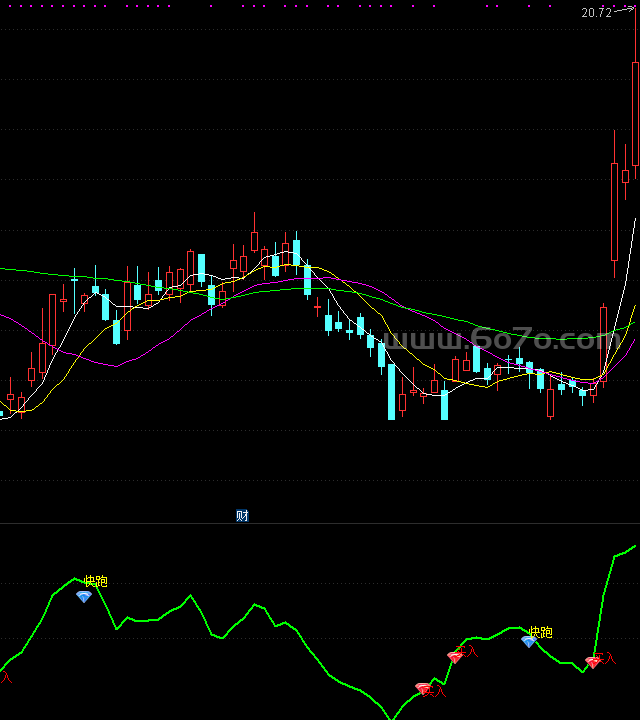Image resolution: width=640 pixels, height=720 pixels.
Task: Click the partial red 入 label at left edge
Action: pyautogui.click(x=6, y=678)
